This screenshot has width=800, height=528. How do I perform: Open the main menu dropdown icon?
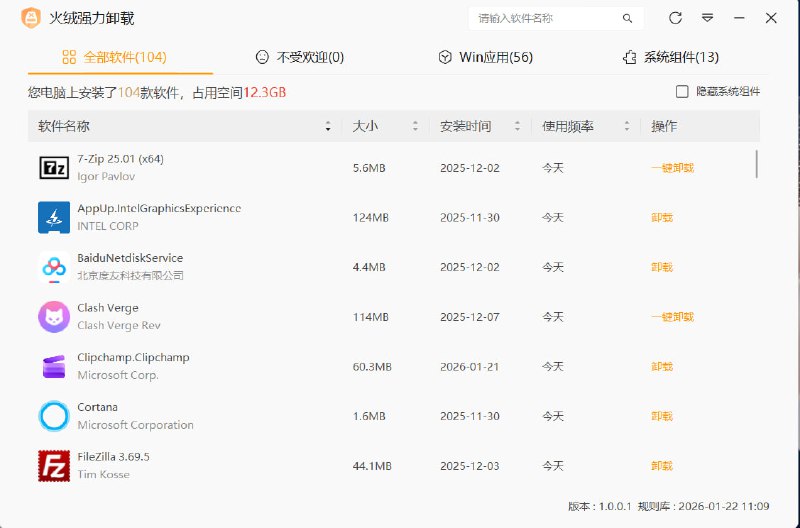(707, 18)
